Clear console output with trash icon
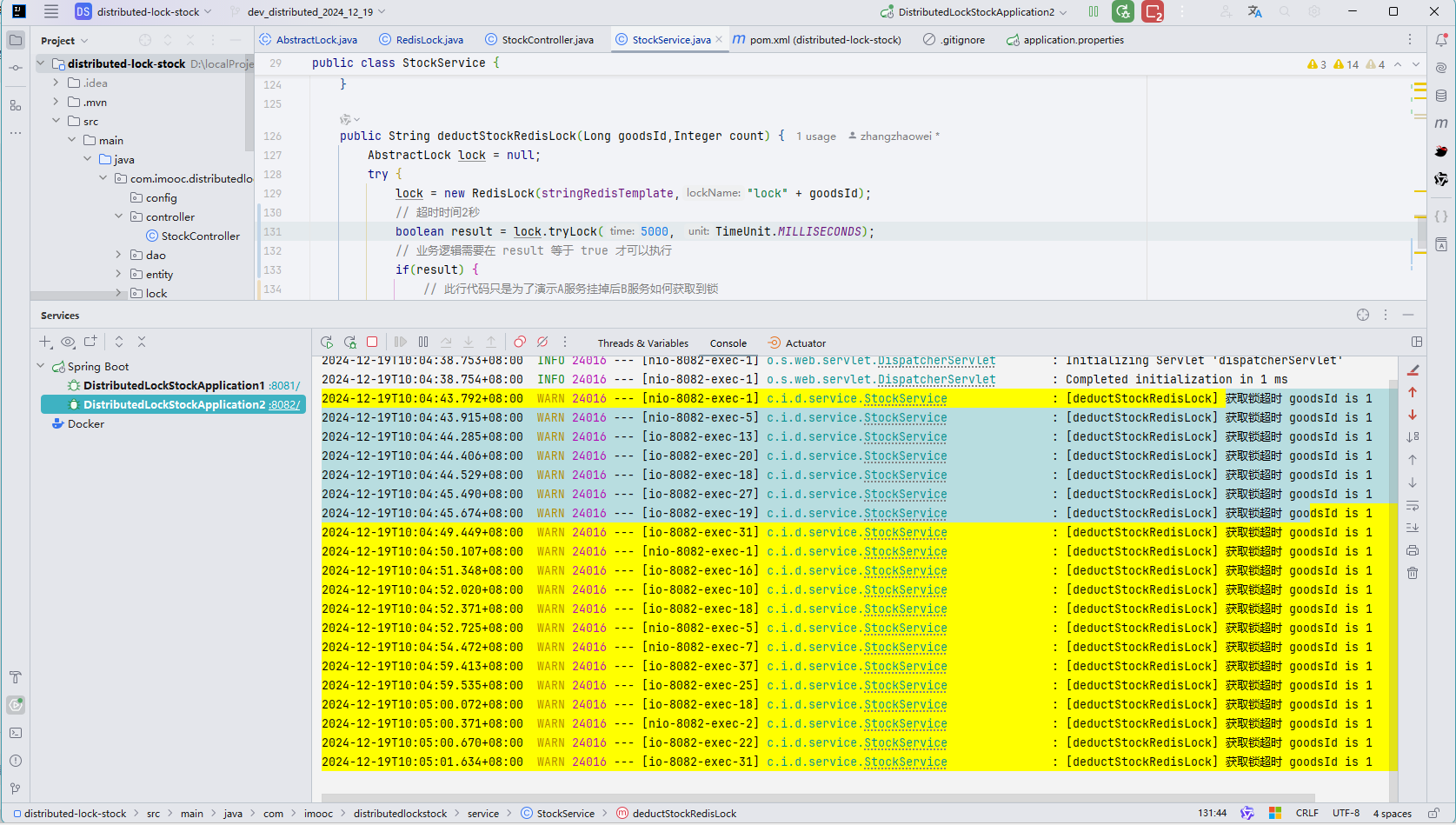Viewport: 1456px width, 825px height. (x=1413, y=573)
